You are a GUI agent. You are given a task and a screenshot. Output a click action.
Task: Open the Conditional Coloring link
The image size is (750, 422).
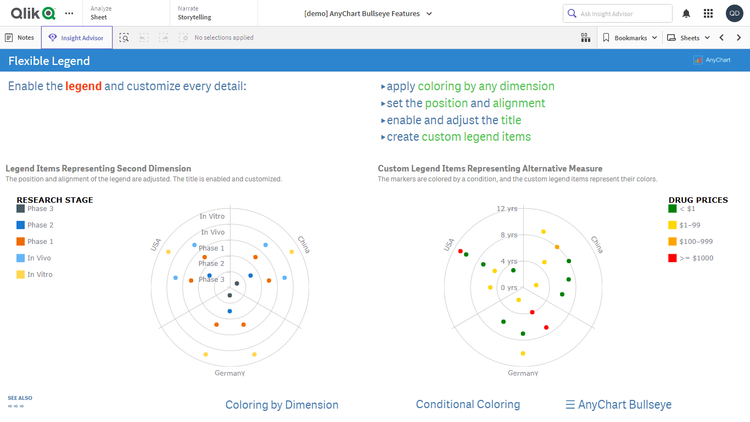click(467, 405)
